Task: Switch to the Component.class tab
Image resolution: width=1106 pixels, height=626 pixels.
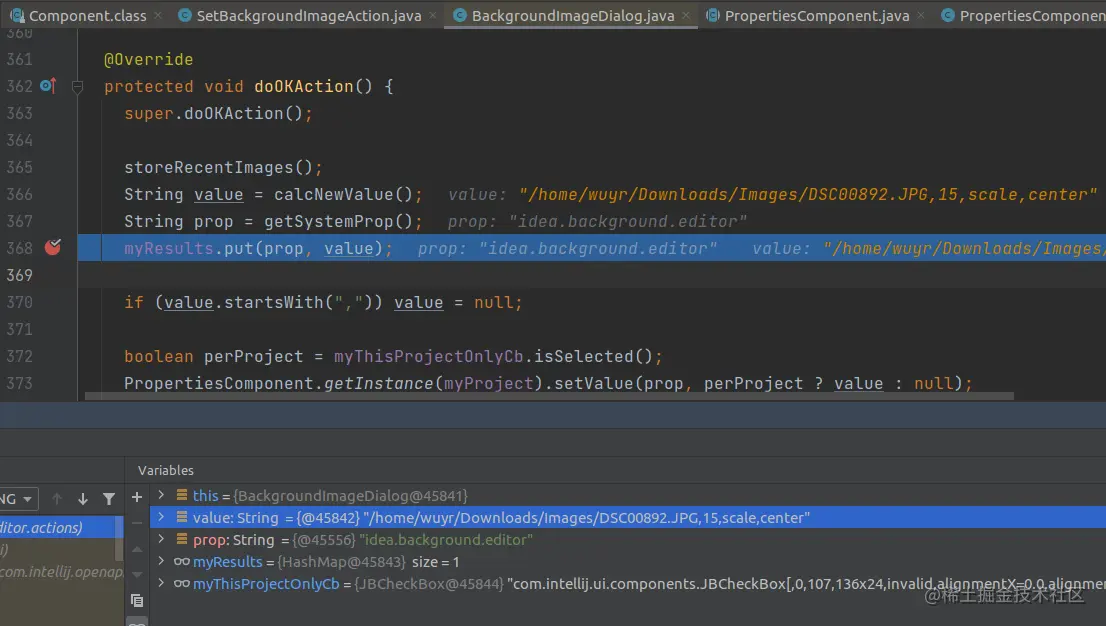Action: click(x=80, y=16)
